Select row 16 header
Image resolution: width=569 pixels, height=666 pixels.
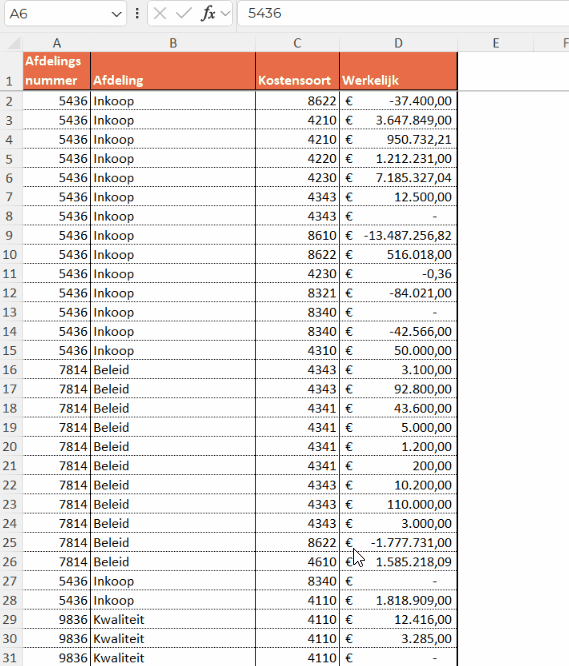[x=10, y=370]
